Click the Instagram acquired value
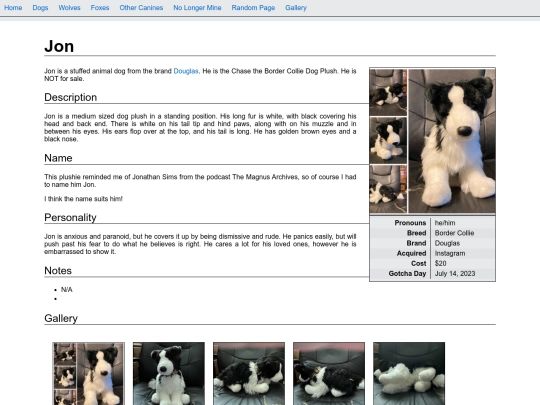 point(450,253)
